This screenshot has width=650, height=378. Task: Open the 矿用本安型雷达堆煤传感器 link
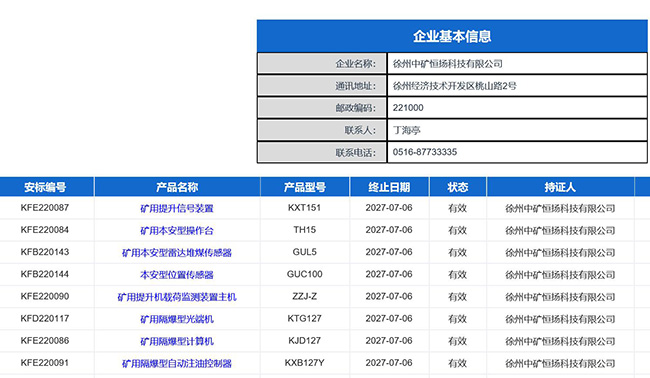coord(177,252)
